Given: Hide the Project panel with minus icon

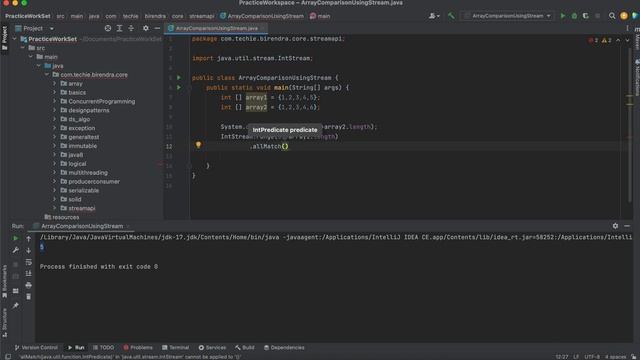Looking at the screenshot, I should coord(157,28).
